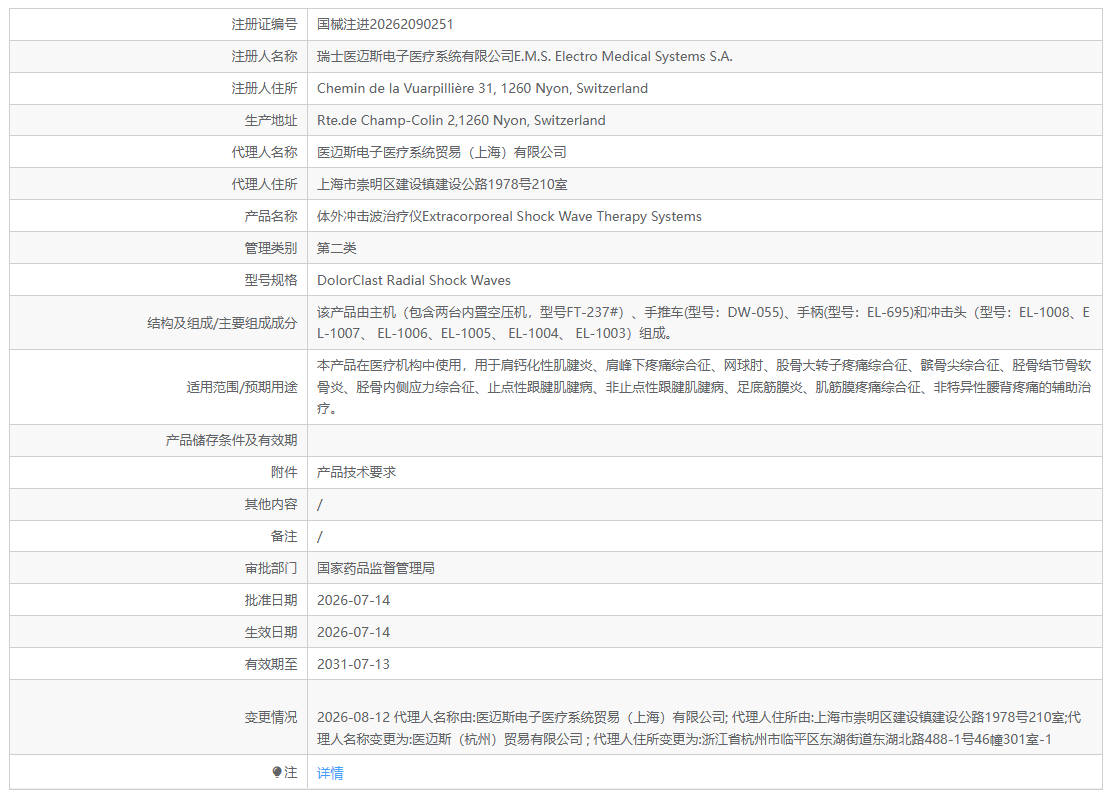Click the 注册人住所 label
This screenshot has height=794, width=1113.
coord(264,88)
